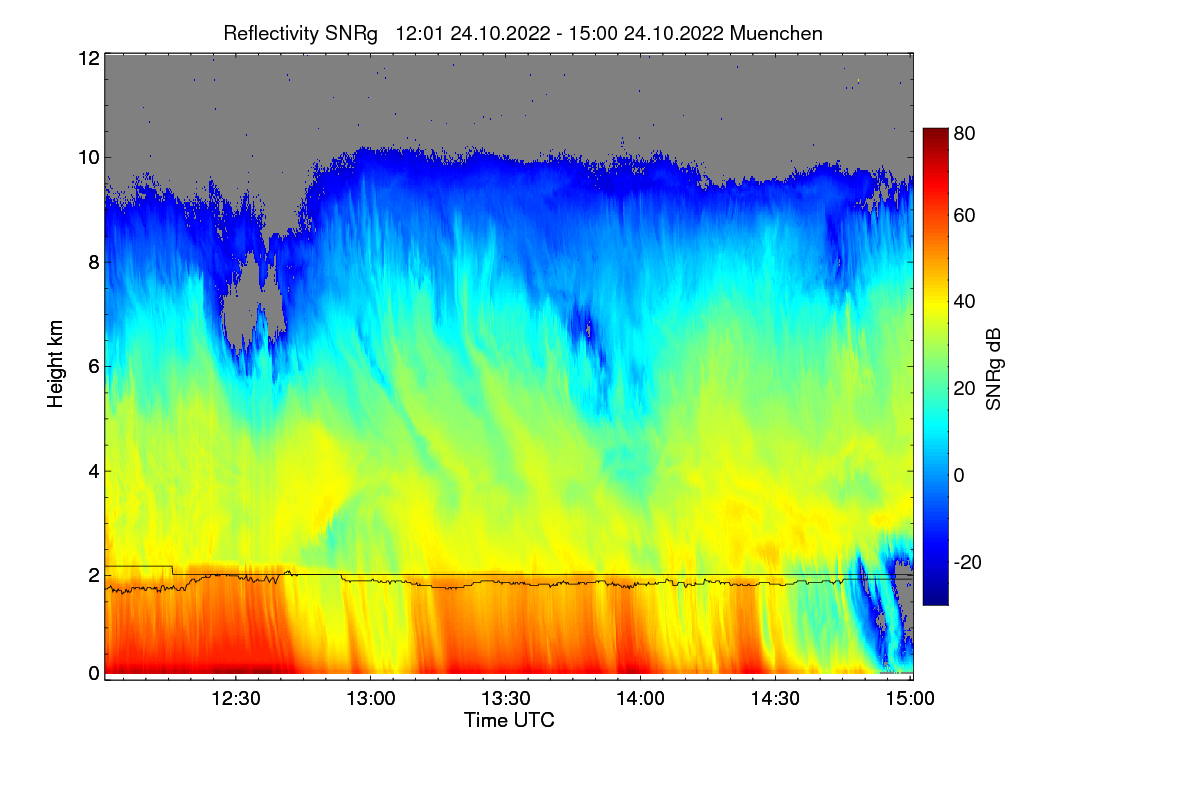The image size is (1200, 800).
Task: Click the colorbar value 40
Action: click(x=964, y=301)
